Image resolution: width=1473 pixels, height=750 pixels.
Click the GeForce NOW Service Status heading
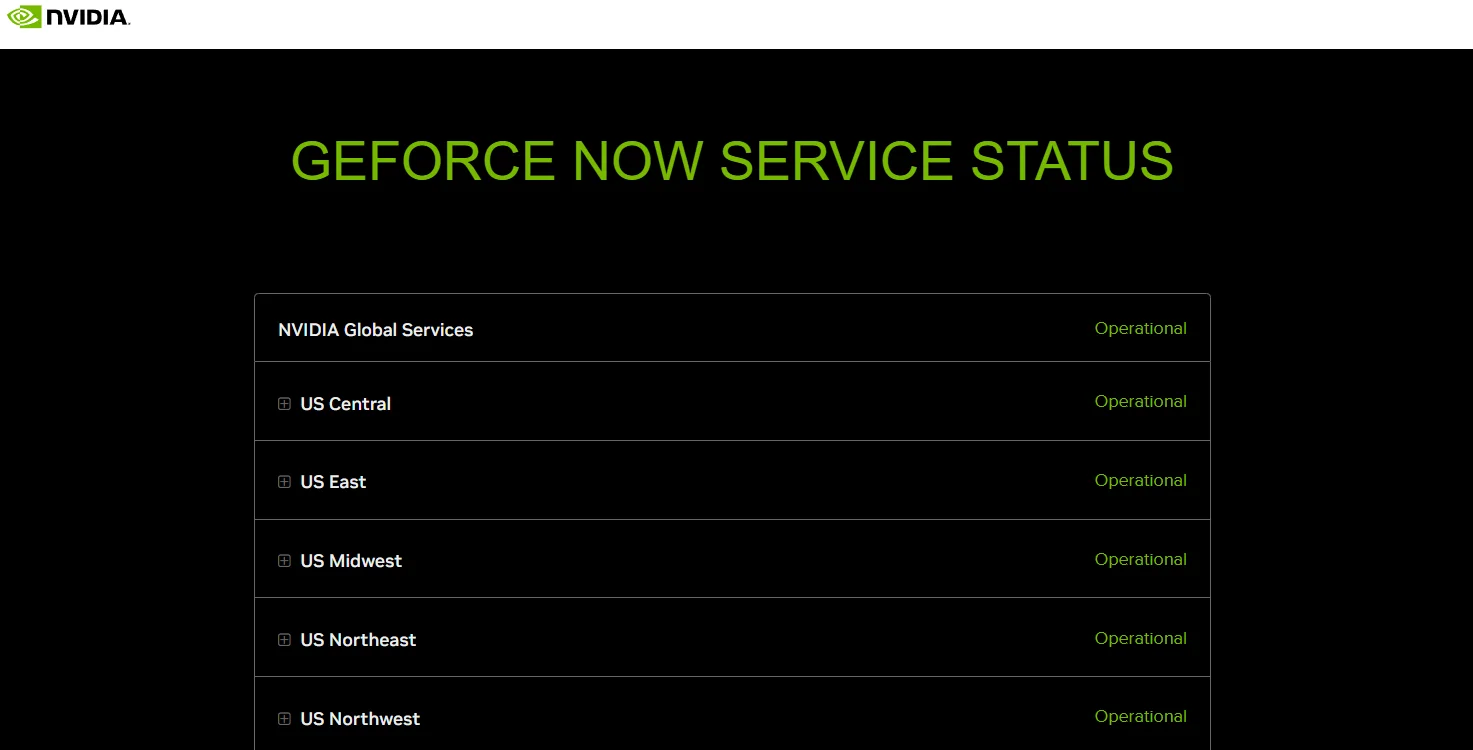(x=732, y=161)
